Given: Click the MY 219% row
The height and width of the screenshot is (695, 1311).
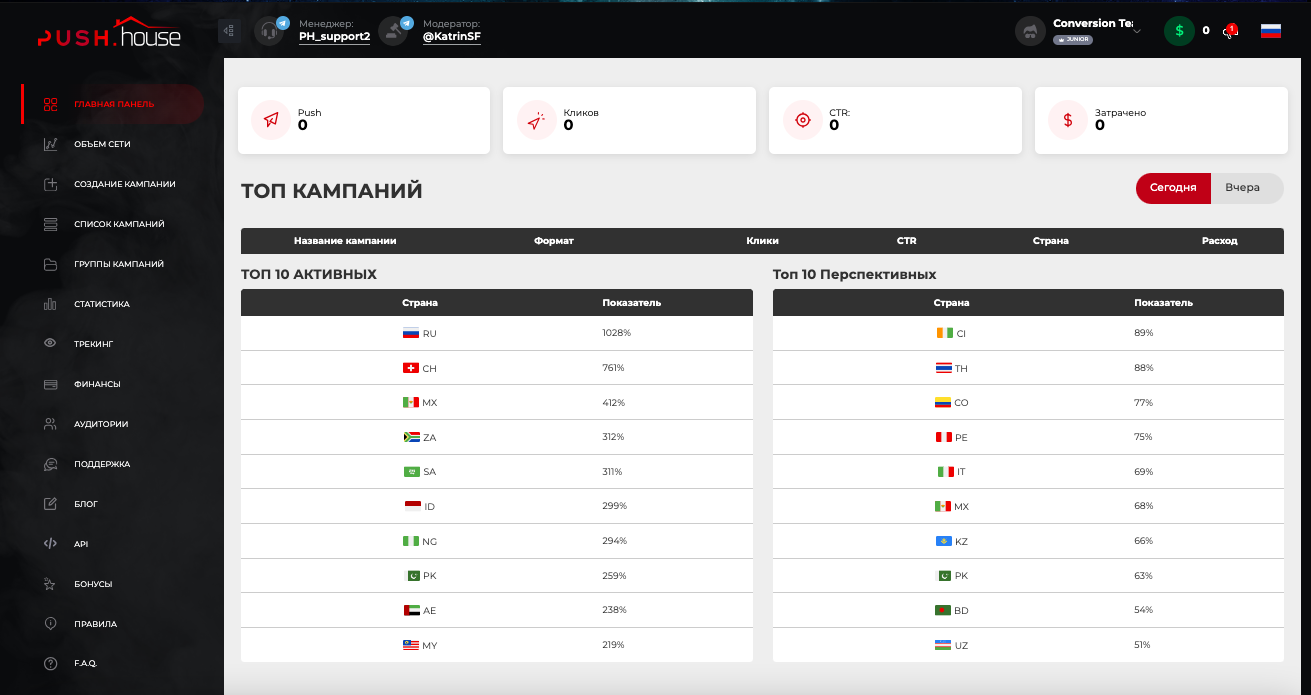Looking at the screenshot, I should pyautogui.click(x=497, y=645).
